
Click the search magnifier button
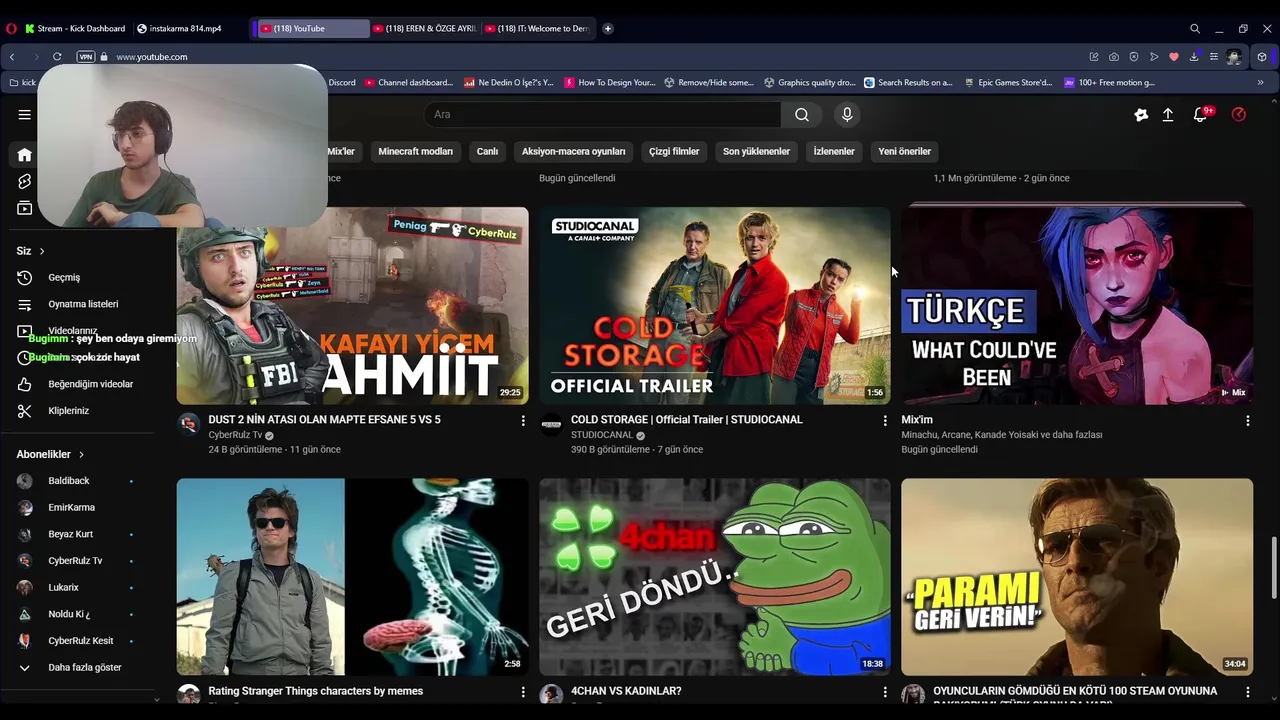click(x=801, y=114)
